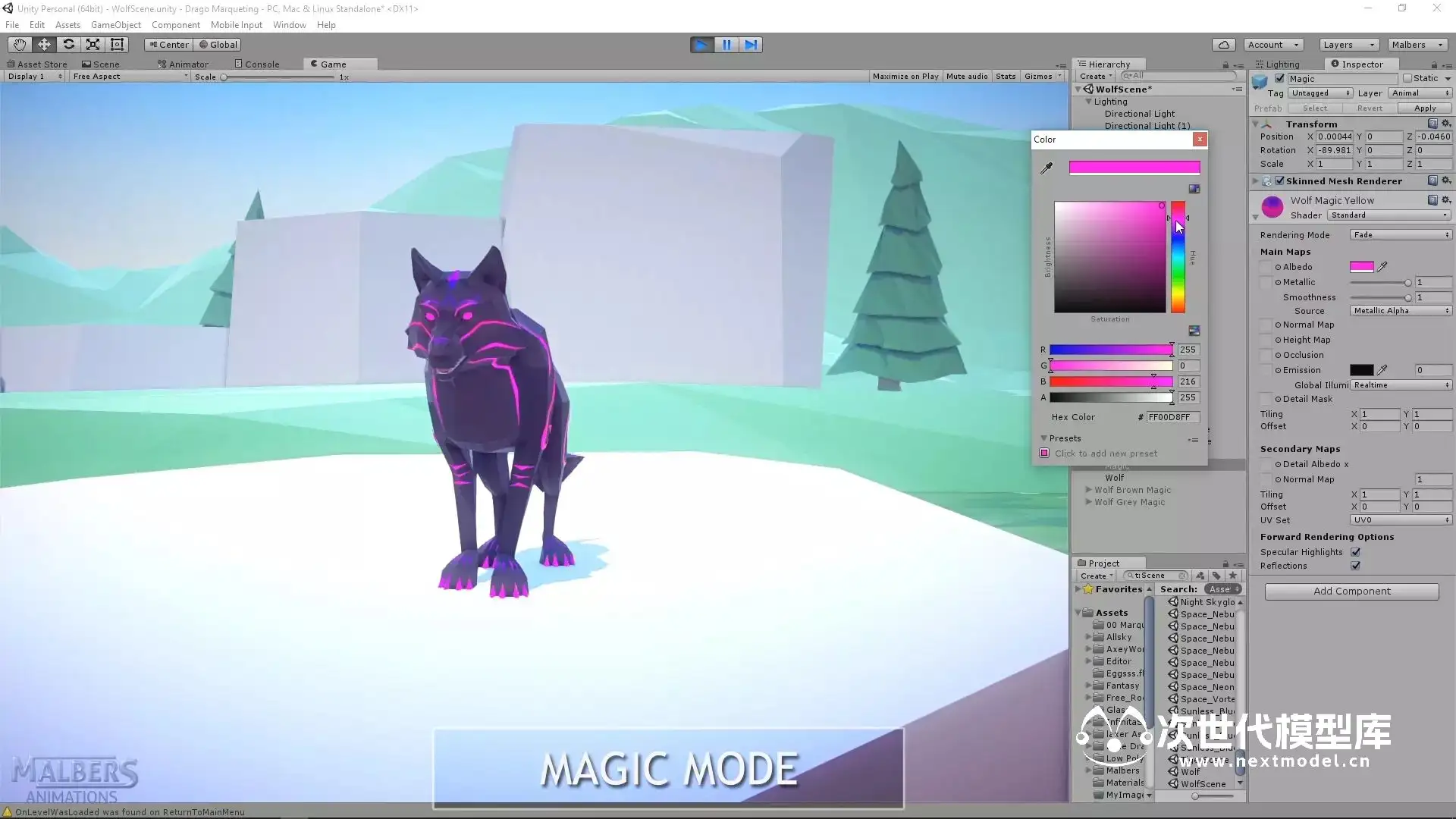Image resolution: width=1456 pixels, height=819 pixels.
Task: Click the Step frame button
Action: (750, 45)
